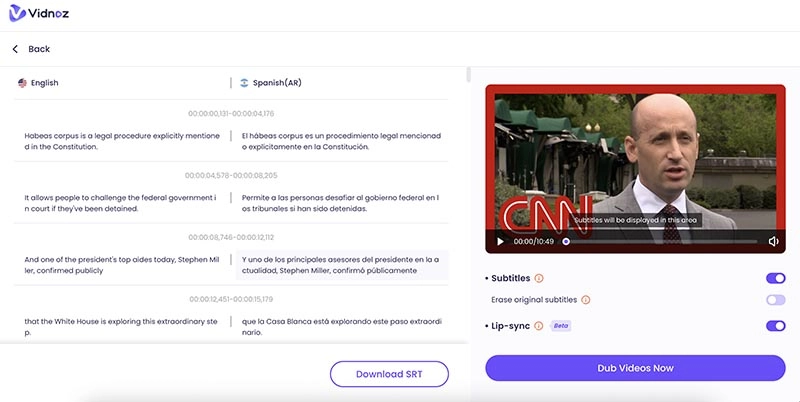Viewport: 800px width, 402px height.
Task: Click the Lip-sync Beta badge
Action: pos(560,326)
